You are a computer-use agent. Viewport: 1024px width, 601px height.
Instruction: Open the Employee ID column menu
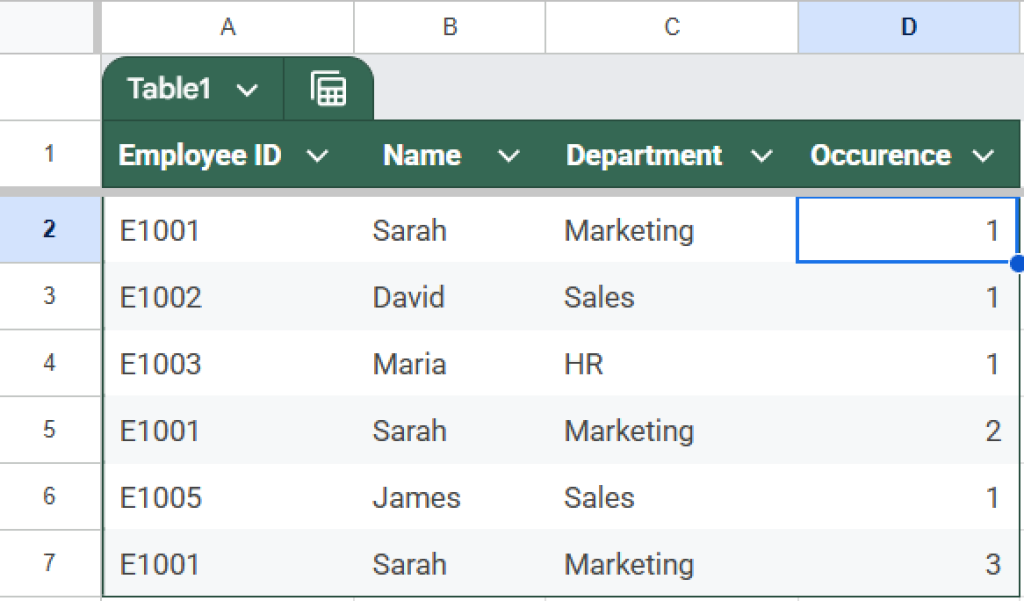point(319,155)
